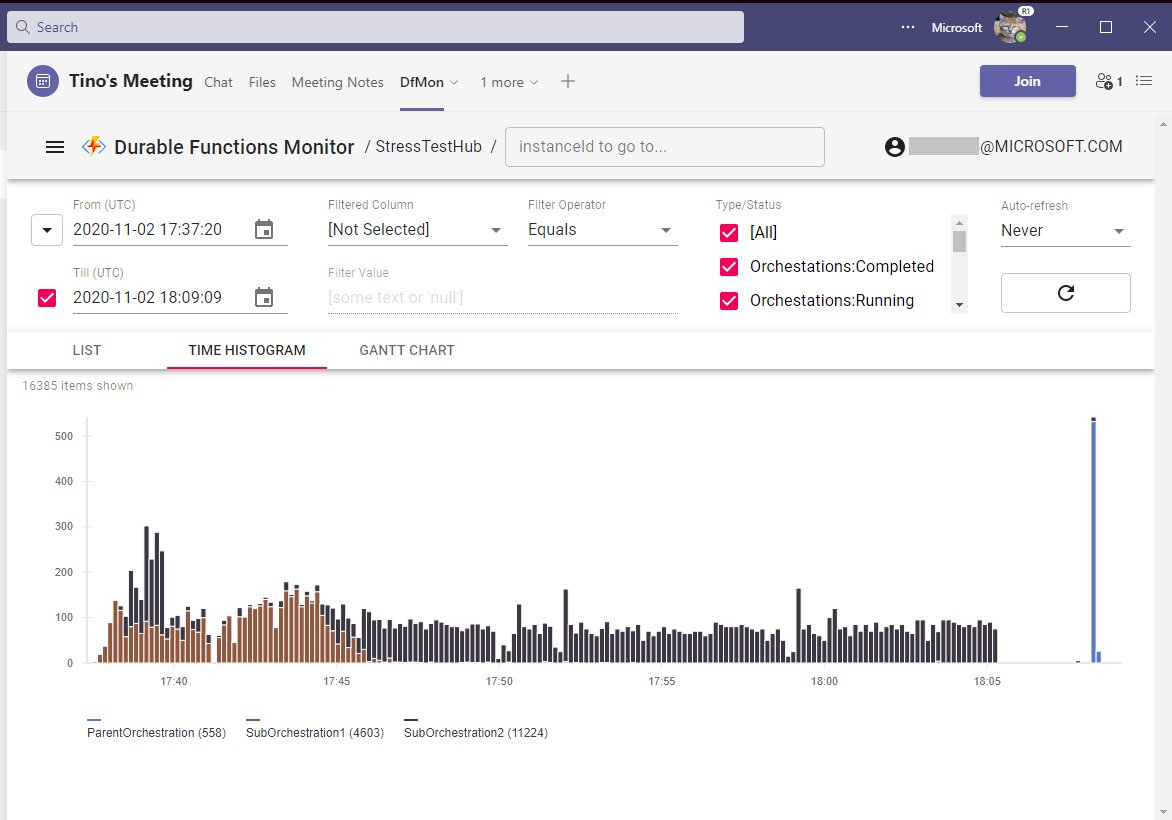The width and height of the screenshot is (1172, 820).
Task: Open the Auto-refresh Never dropdown
Action: point(1065,231)
